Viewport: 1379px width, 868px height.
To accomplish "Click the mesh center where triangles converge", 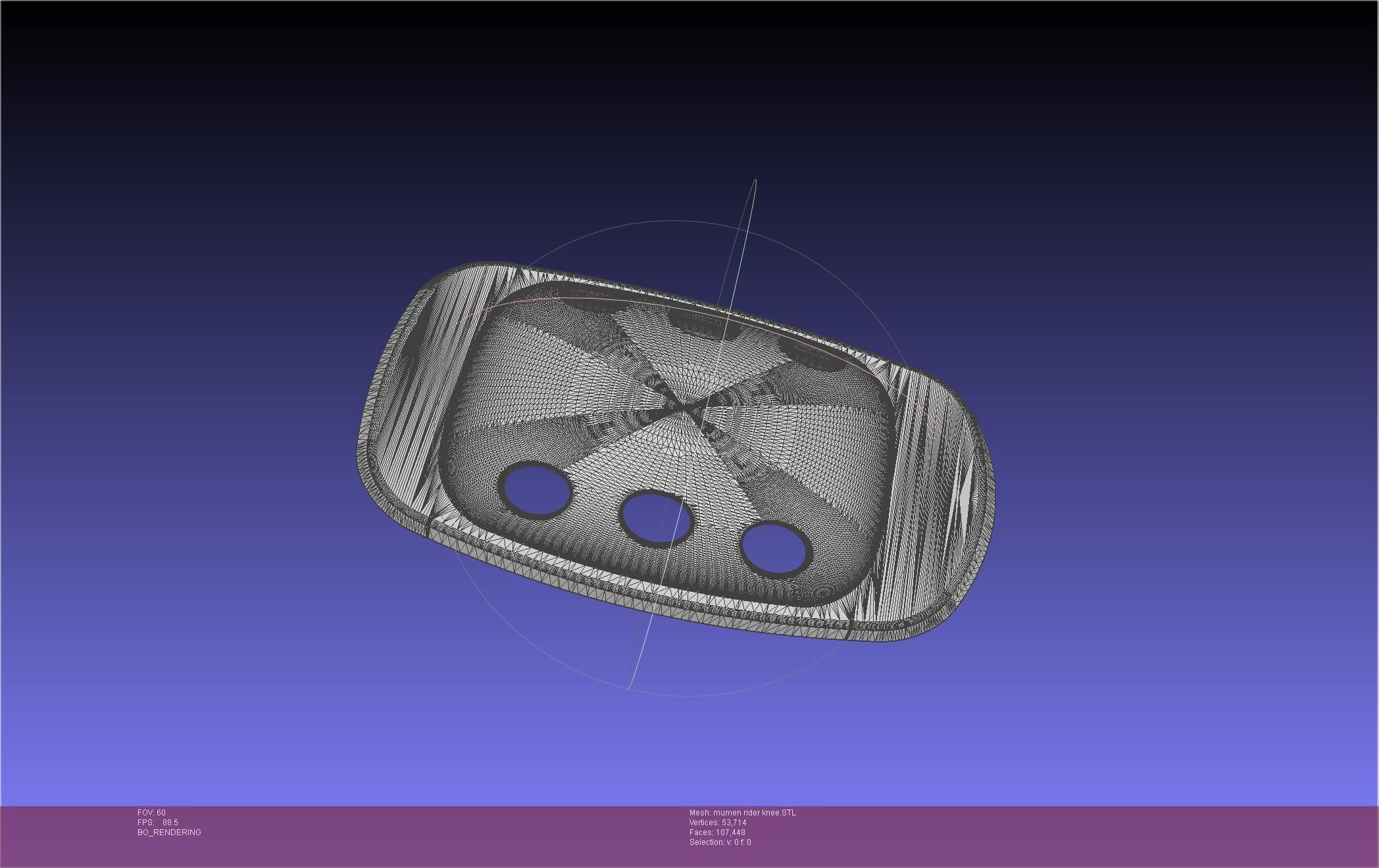I will tap(684, 409).
